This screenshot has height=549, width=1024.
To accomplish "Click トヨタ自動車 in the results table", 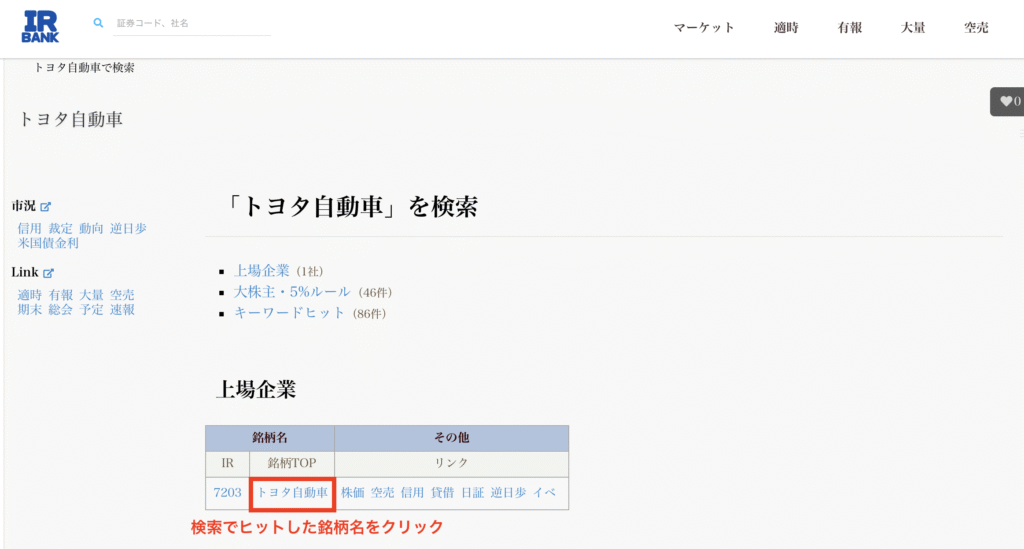I will (292, 493).
